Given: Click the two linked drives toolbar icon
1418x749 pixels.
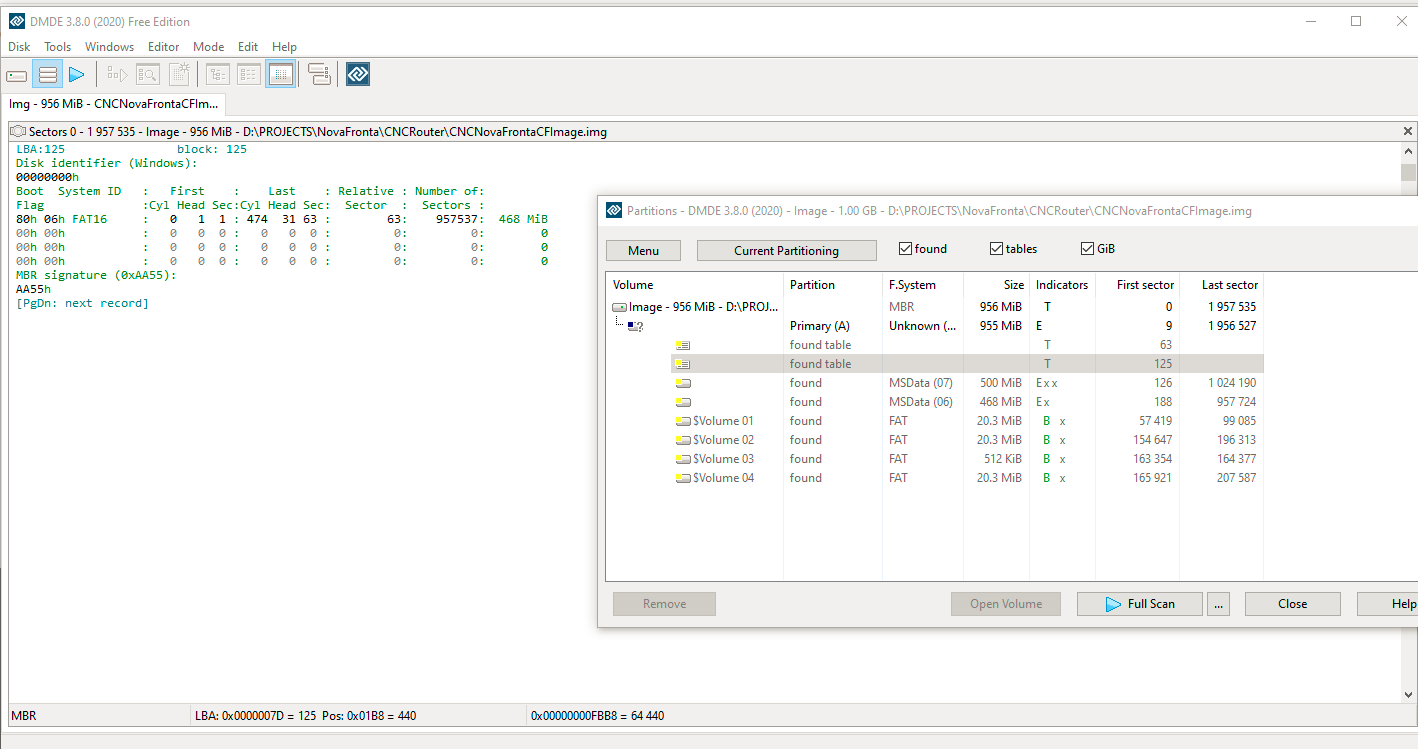Looking at the screenshot, I should click(x=319, y=74).
